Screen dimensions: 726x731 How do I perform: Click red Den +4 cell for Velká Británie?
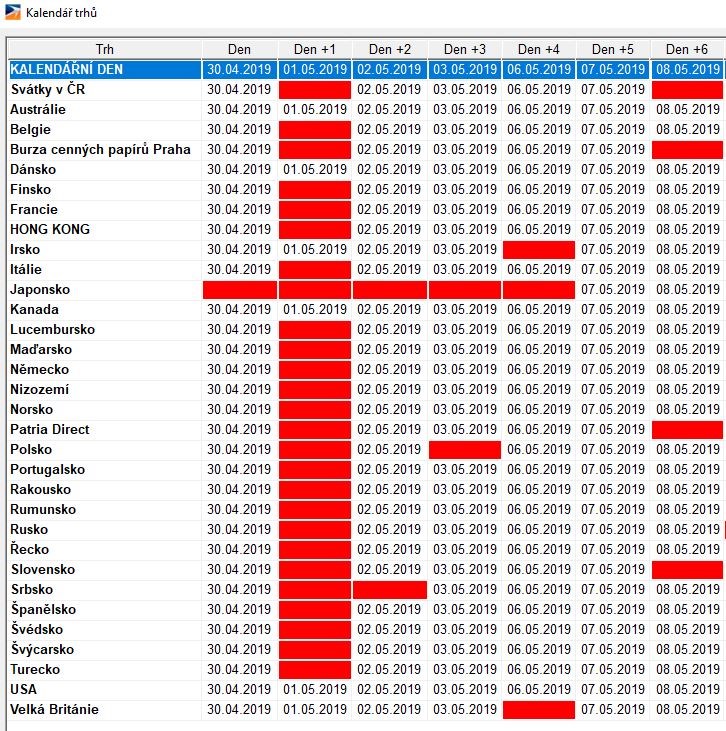pos(539,710)
